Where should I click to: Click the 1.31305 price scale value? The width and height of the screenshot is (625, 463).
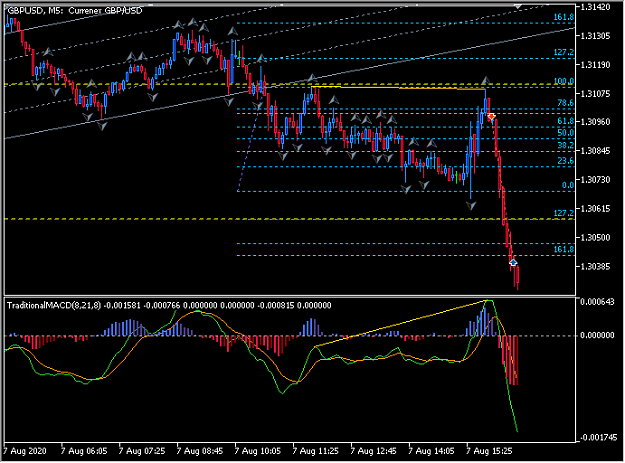pos(596,36)
